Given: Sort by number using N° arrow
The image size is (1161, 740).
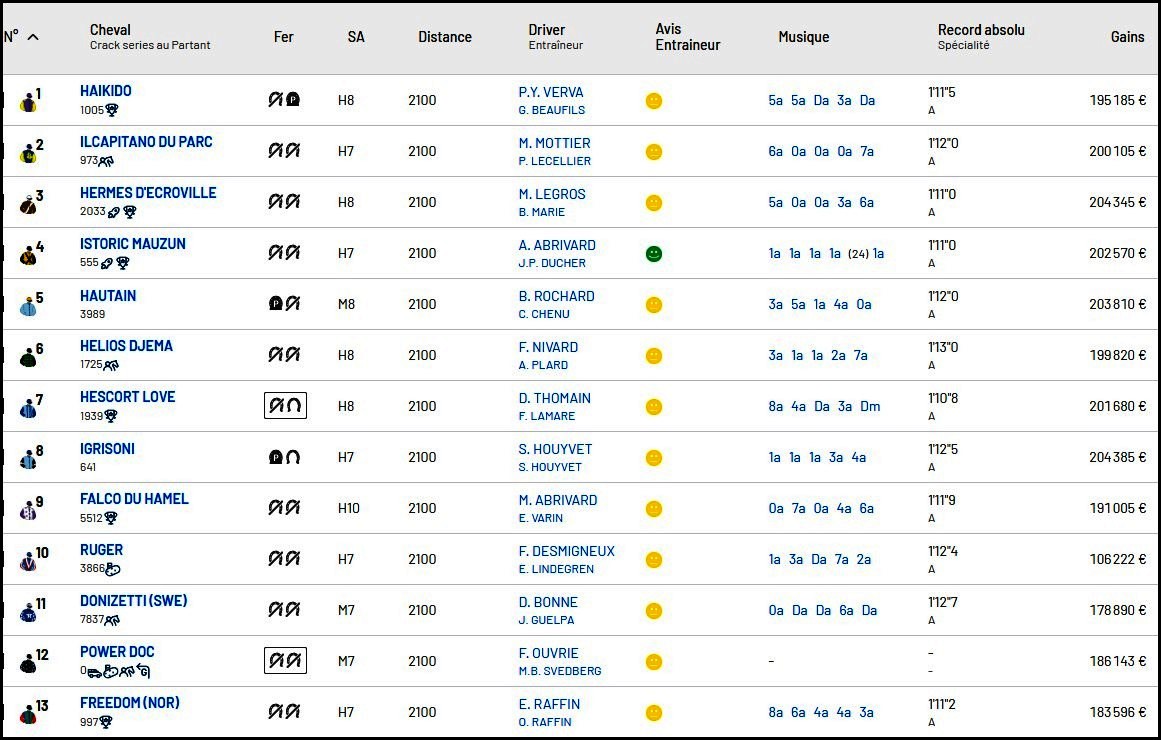Looking at the screenshot, I should (33, 37).
